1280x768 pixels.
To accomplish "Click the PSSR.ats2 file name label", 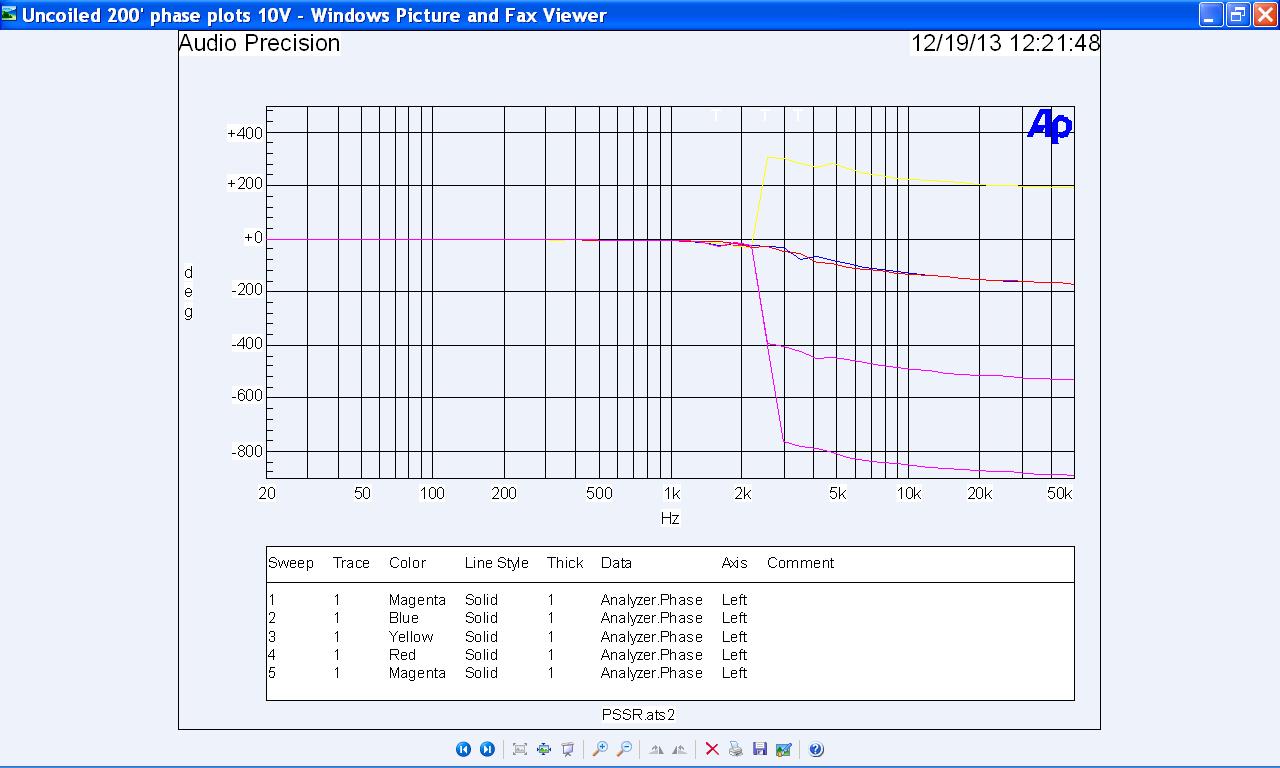I will click(x=638, y=714).
